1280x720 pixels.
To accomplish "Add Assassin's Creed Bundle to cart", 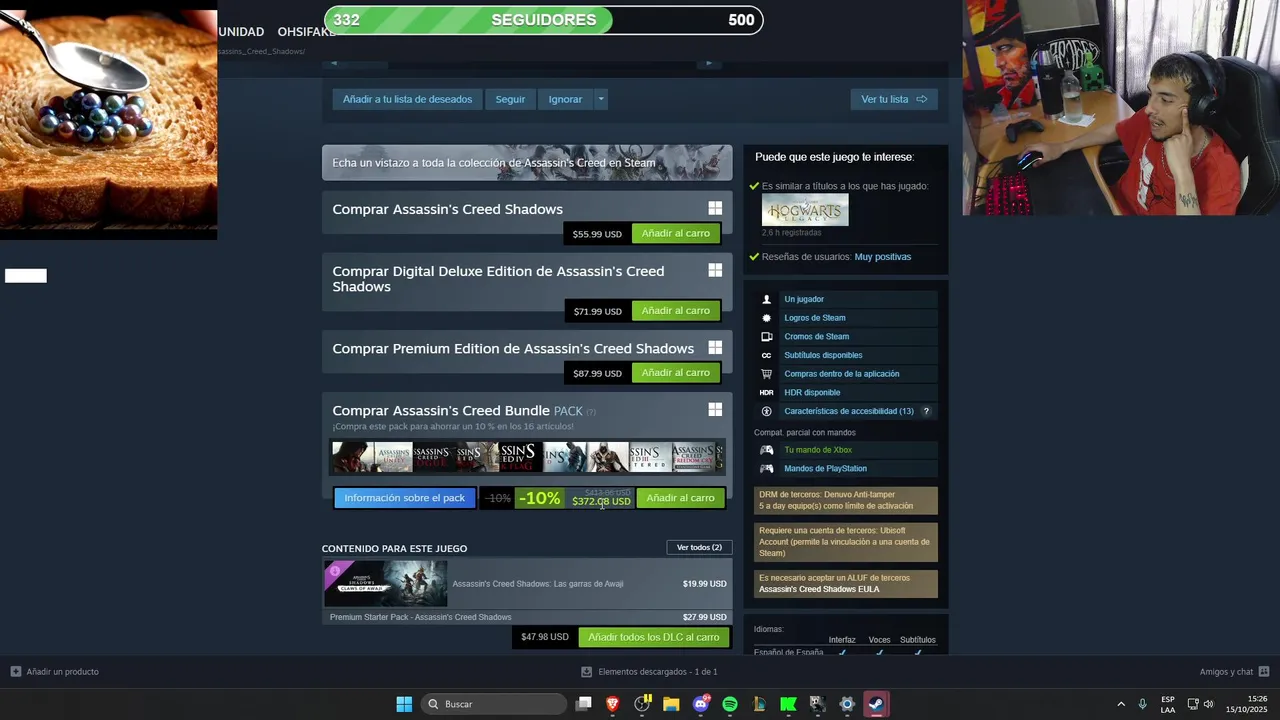I will (680, 498).
